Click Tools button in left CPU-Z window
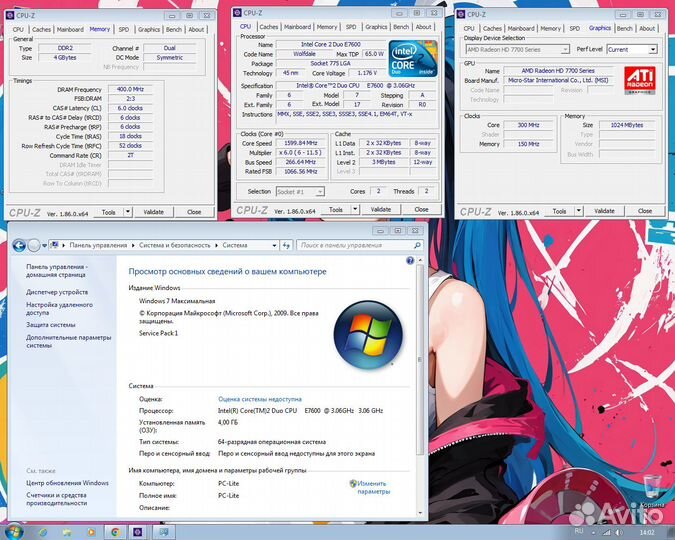This screenshot has width=675, height=540. (x=108, y=212)
